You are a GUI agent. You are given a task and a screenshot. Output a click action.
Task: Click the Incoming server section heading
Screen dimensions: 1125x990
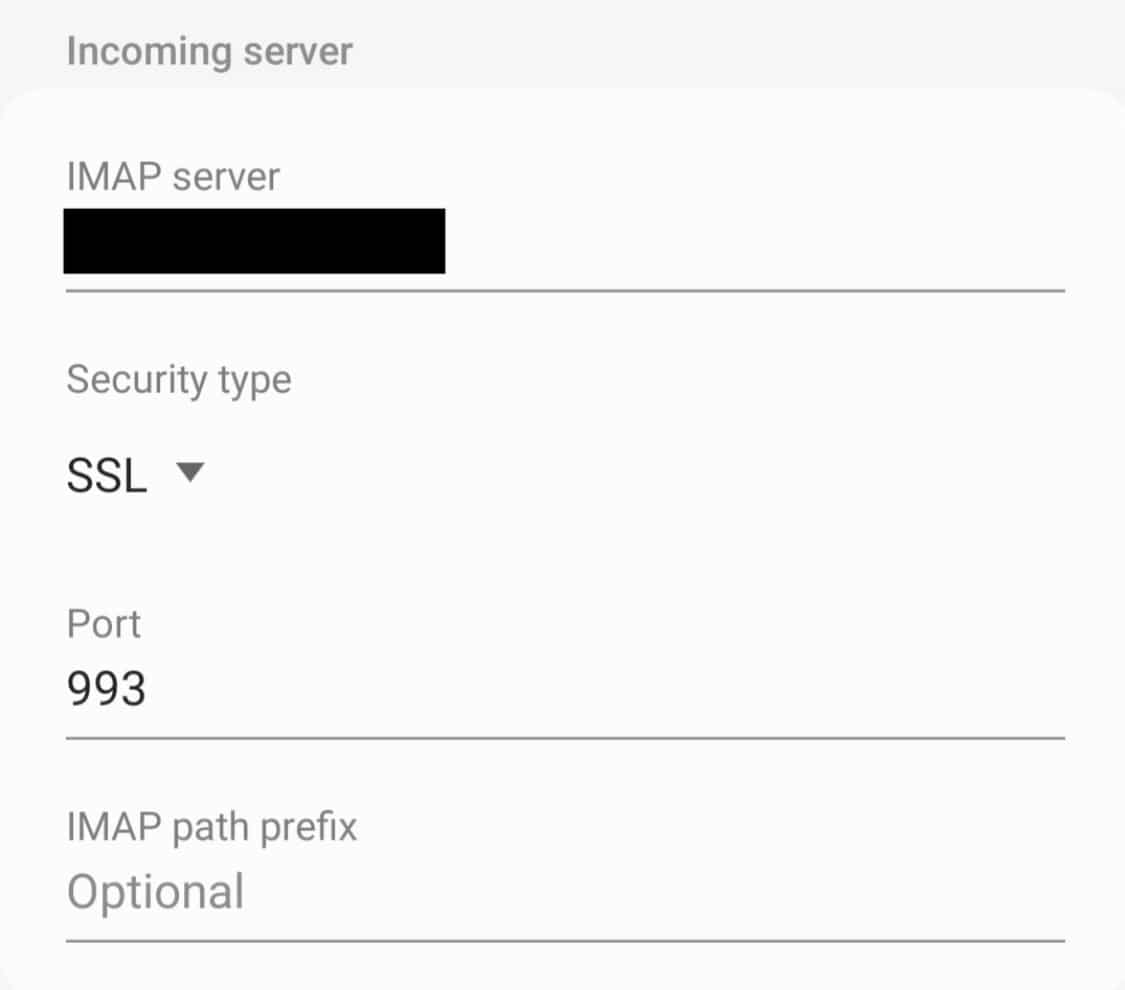(209, 52)
